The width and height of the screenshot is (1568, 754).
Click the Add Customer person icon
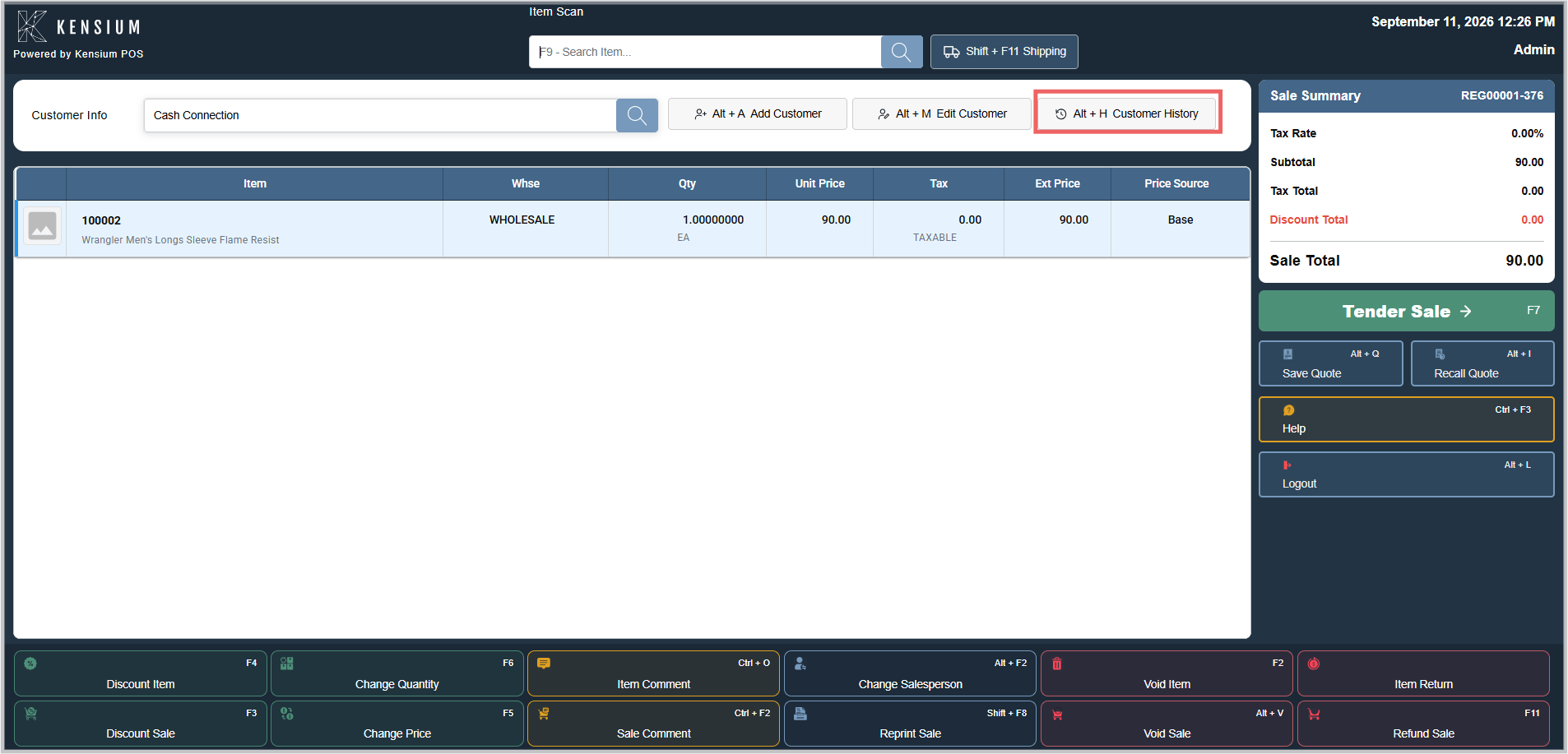click(x=700, y=113)
